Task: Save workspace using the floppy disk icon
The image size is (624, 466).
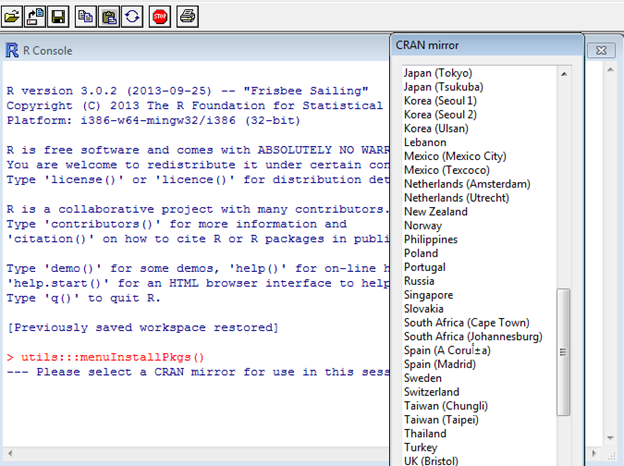Action: click(59, 16)
